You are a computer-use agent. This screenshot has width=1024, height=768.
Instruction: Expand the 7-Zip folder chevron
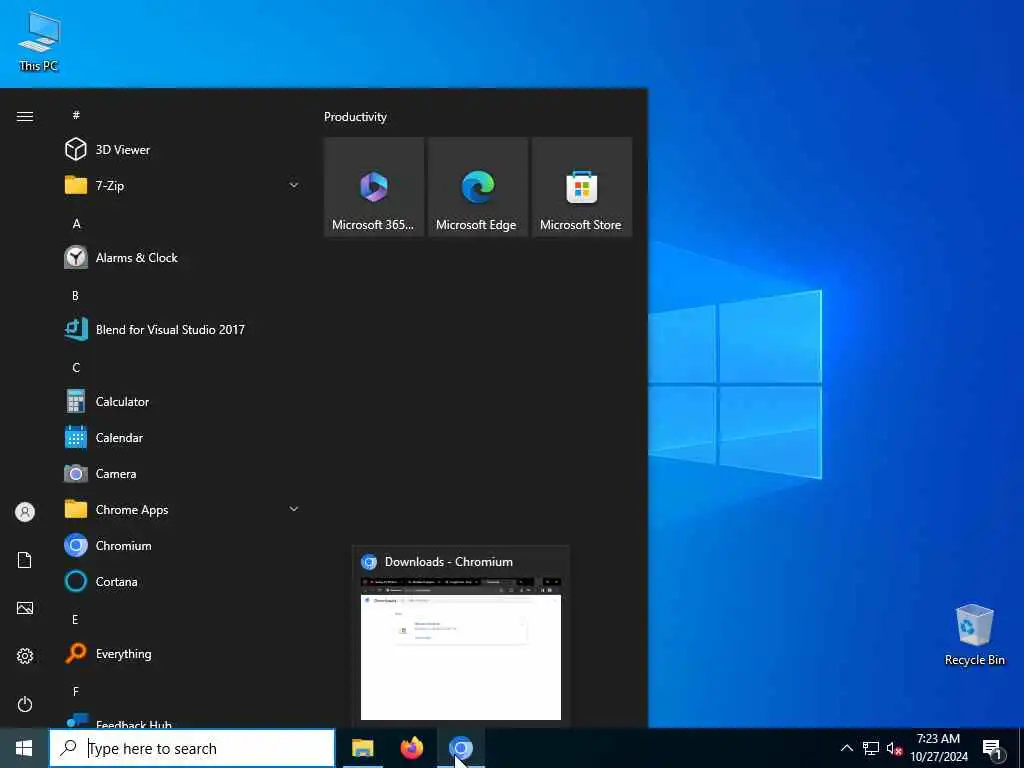(x=294, y=185)
